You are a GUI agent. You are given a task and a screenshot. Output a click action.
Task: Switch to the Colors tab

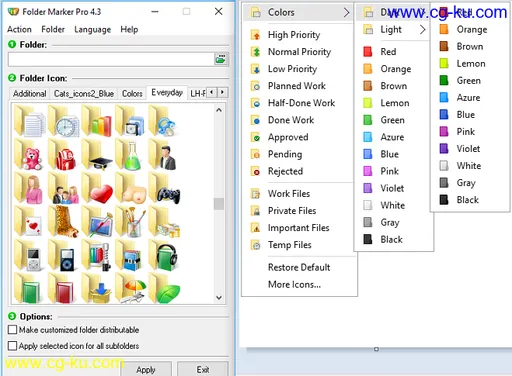(132, 94)
